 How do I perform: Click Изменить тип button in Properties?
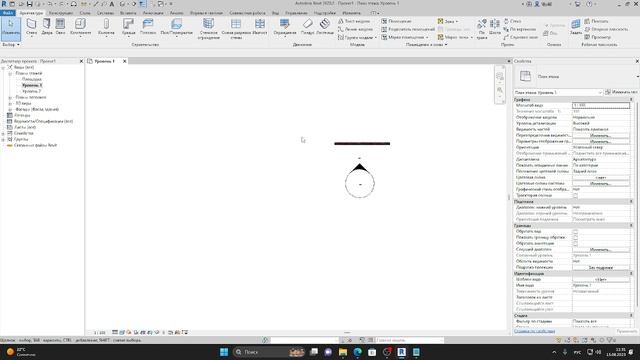pos(622,92)
